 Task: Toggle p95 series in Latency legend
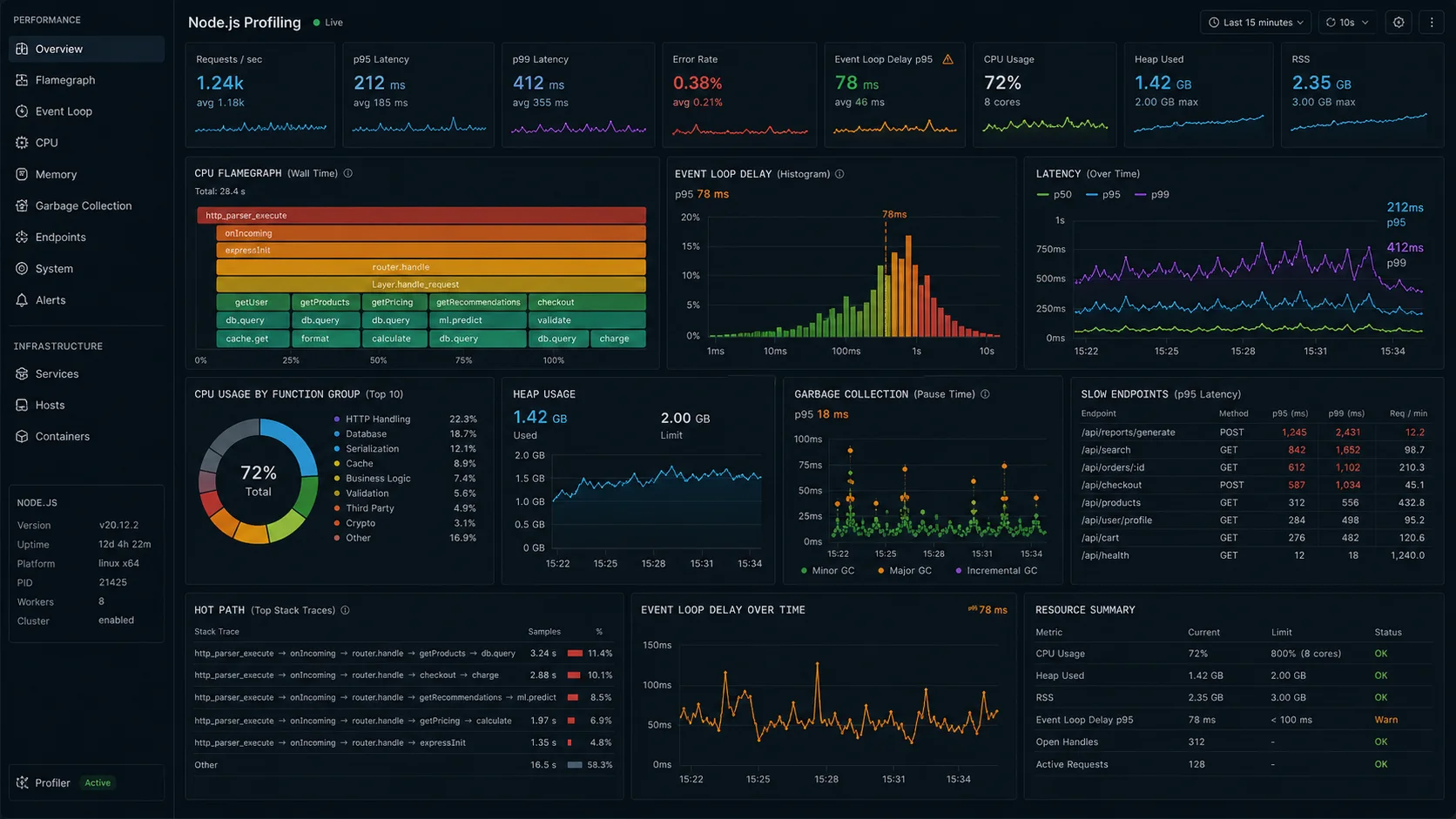pos(1103,195)
